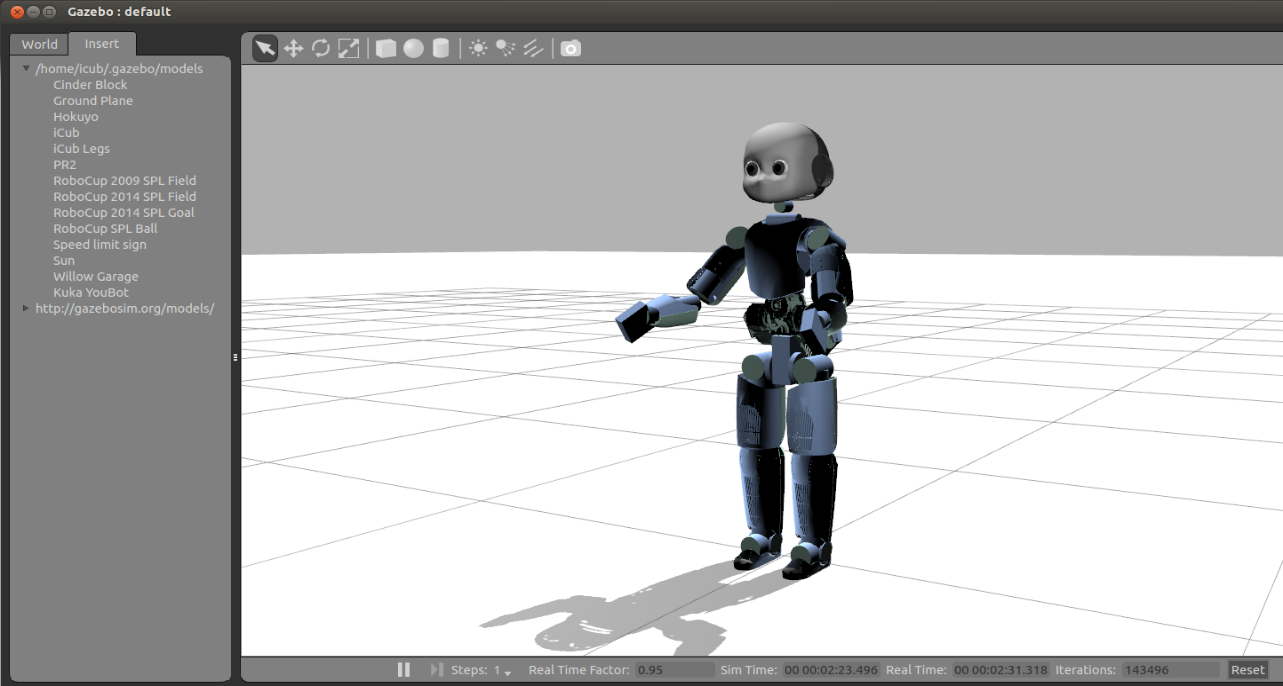This screenshot has height=686, width=1283.
Task: Insert a cylinder shape
Action: tap(440, 48)
